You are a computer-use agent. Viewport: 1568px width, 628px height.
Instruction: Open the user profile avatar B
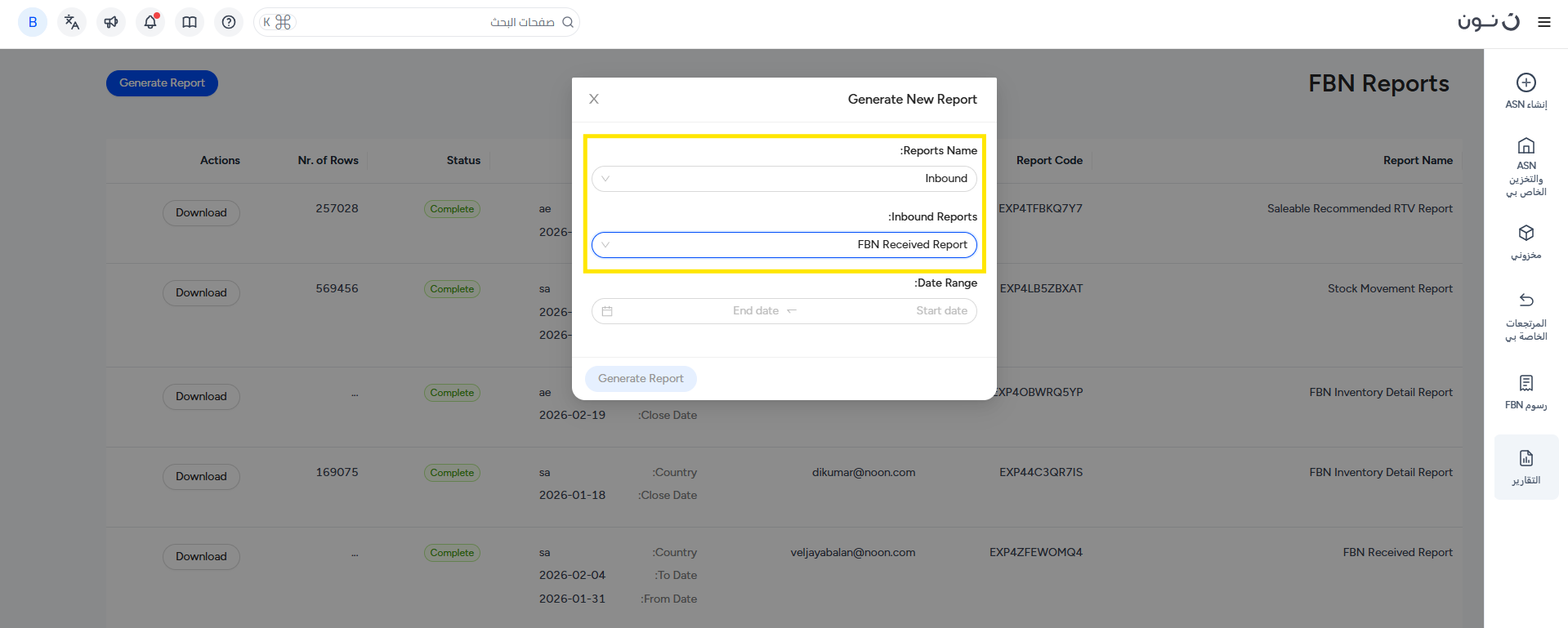click(33, 22)
